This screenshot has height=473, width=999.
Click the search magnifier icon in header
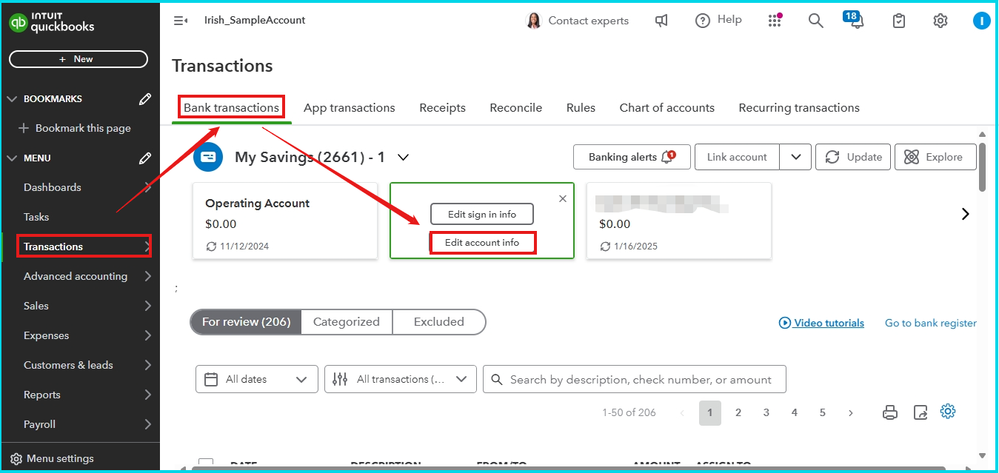tap(816, 21)
